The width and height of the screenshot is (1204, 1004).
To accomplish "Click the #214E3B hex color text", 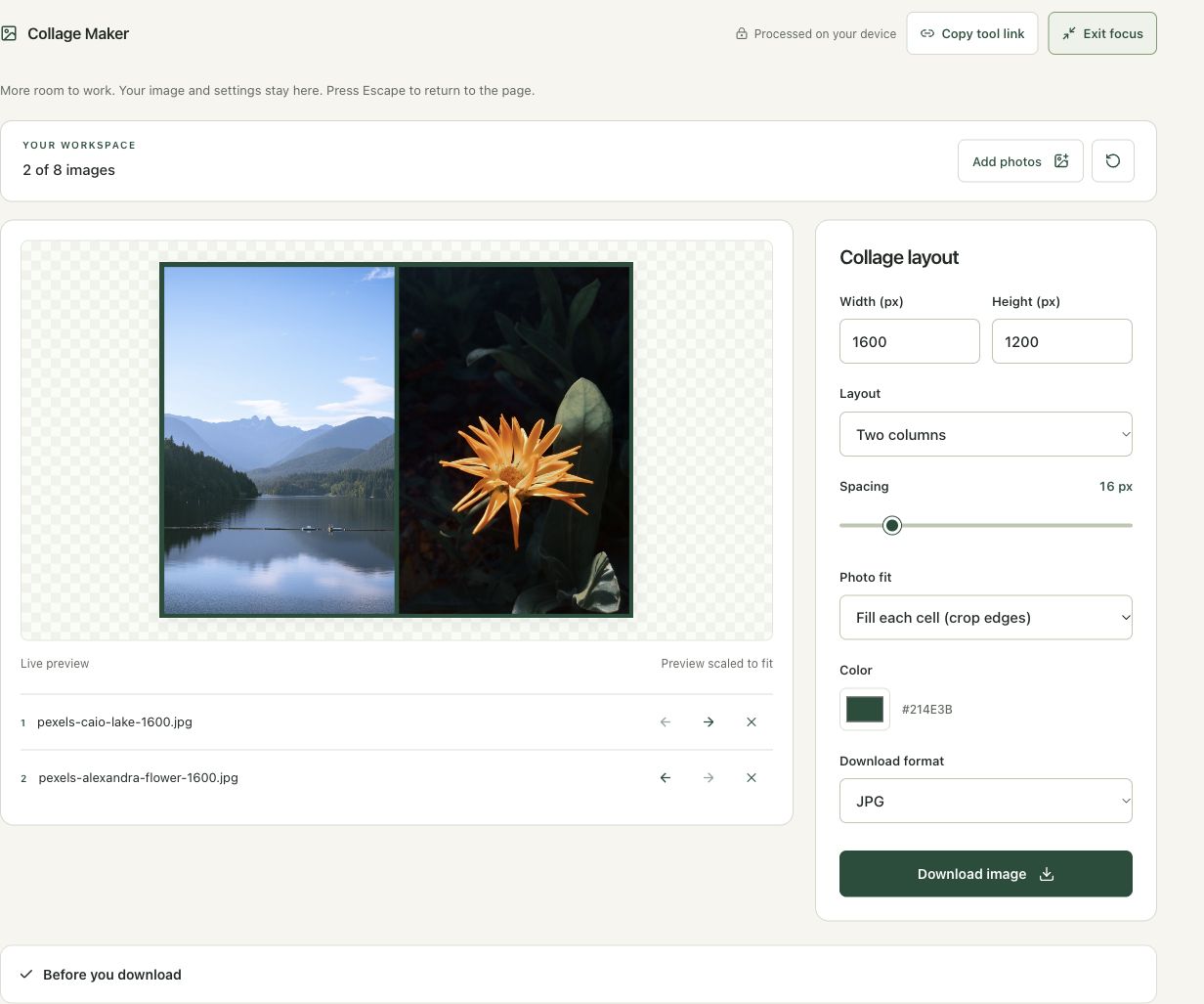I will click(x=926, y=710).
